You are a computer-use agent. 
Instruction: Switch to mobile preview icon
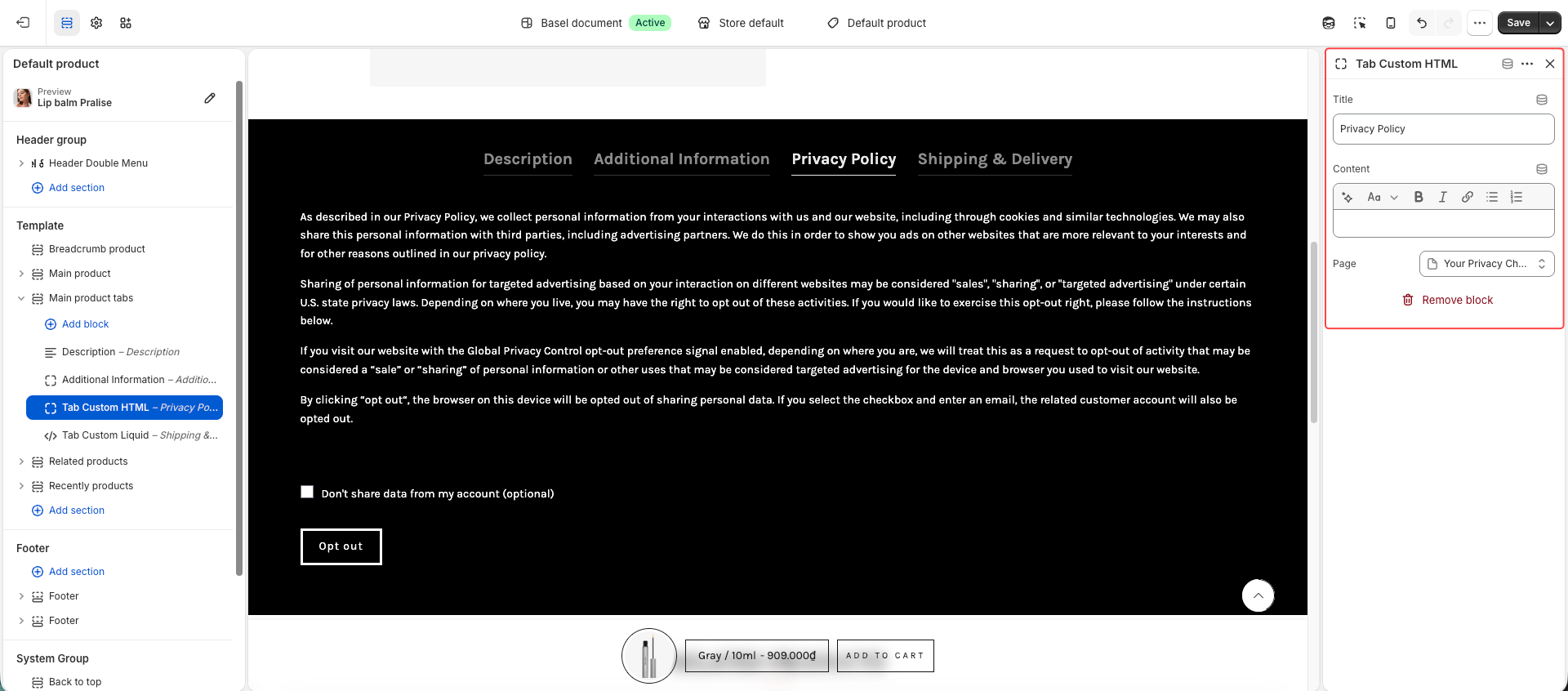[x=1391, y=23]
